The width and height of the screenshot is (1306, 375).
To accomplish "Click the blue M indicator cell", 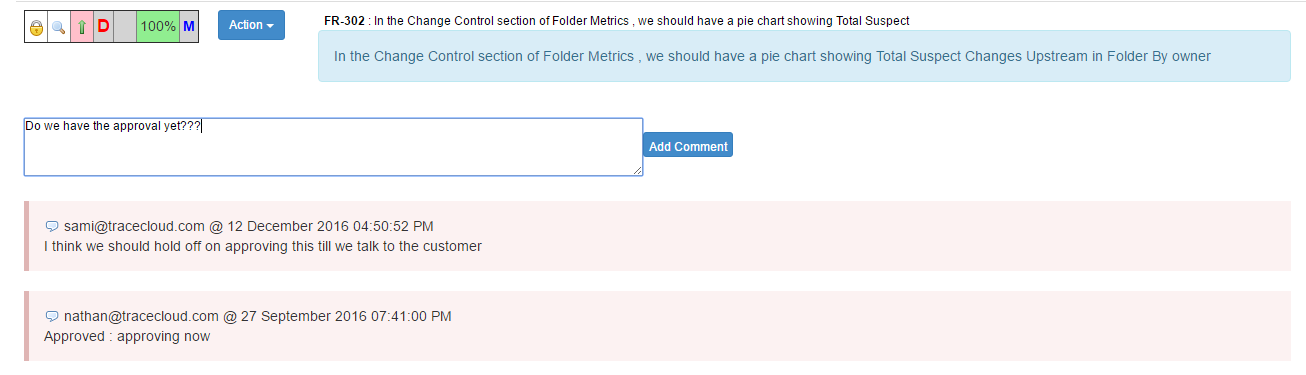I will (189, 27).
